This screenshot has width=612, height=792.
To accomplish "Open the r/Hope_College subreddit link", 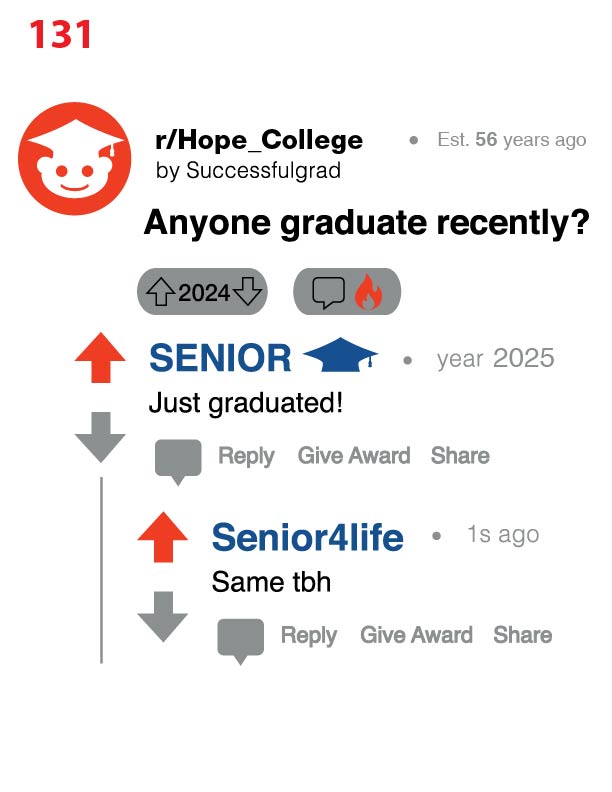I will click(x=259, y=140).
